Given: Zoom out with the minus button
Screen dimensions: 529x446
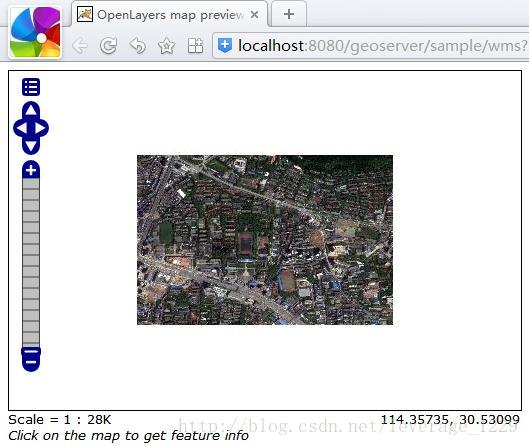Looking at the screenshot, I should click(31, 363).
